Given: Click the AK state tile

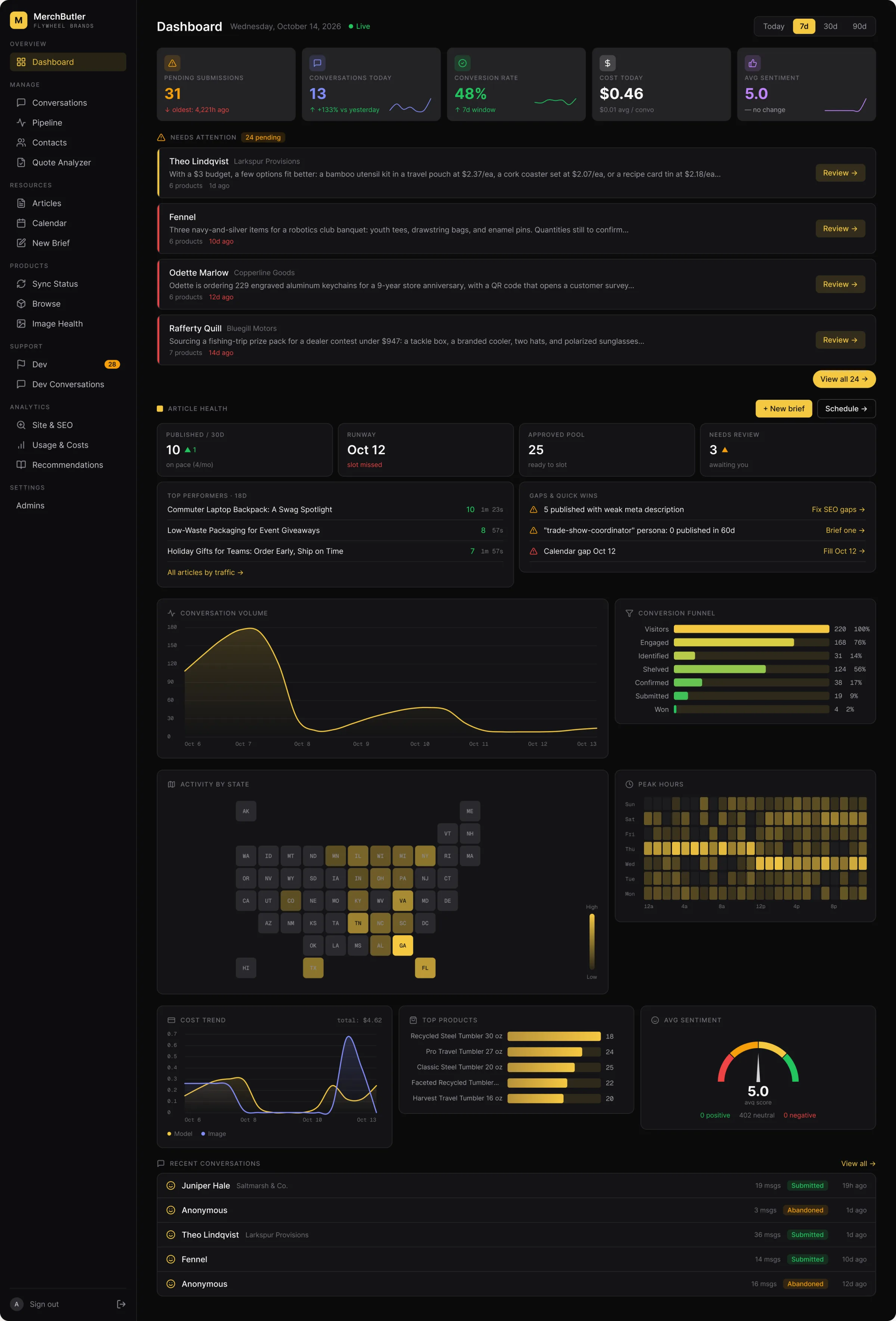Looking at the screenshot, I should [x=246, y=811].
